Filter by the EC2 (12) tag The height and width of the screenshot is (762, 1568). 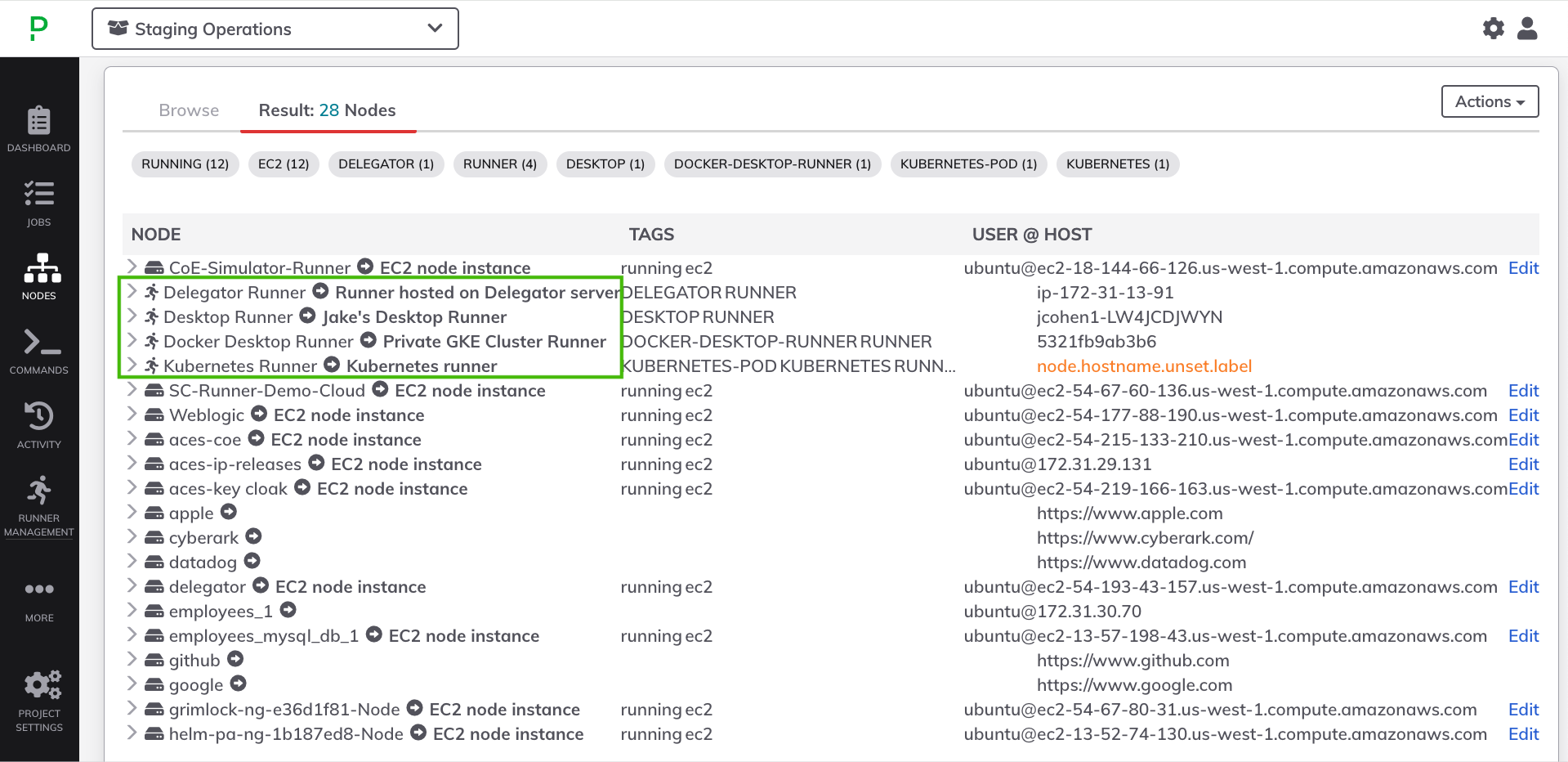pos(284,164)
